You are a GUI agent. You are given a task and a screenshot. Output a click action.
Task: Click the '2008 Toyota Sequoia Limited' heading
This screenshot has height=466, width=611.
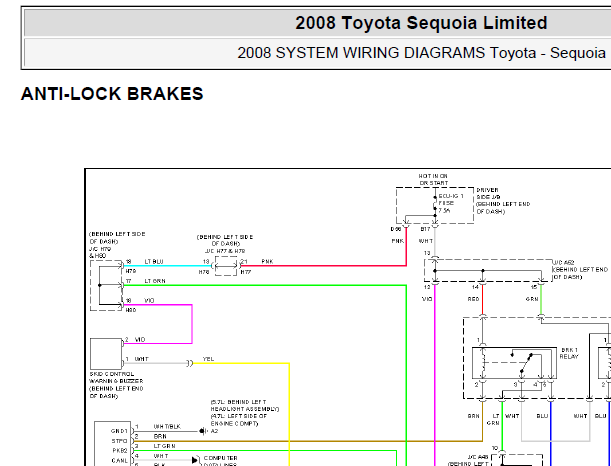[x=421, y=23]
